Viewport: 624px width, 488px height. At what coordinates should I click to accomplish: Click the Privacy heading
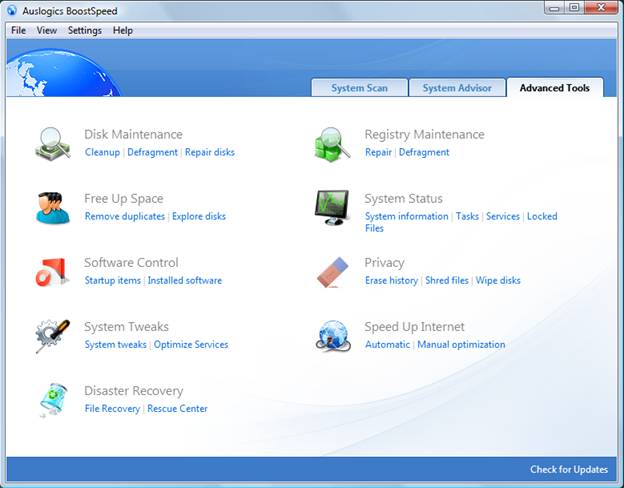click(x=384, y=262)
